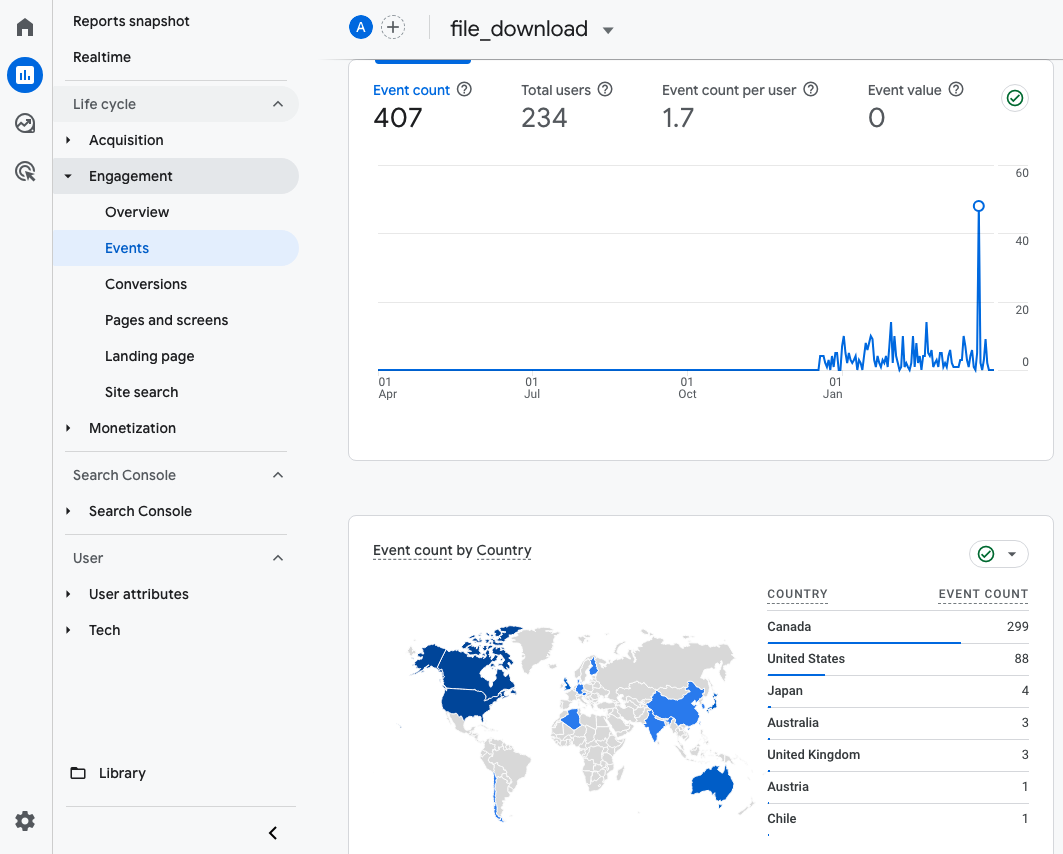Open the Explore icon in left rail
The width and height of the screenshot is (1063, 854).
[25, 123]
